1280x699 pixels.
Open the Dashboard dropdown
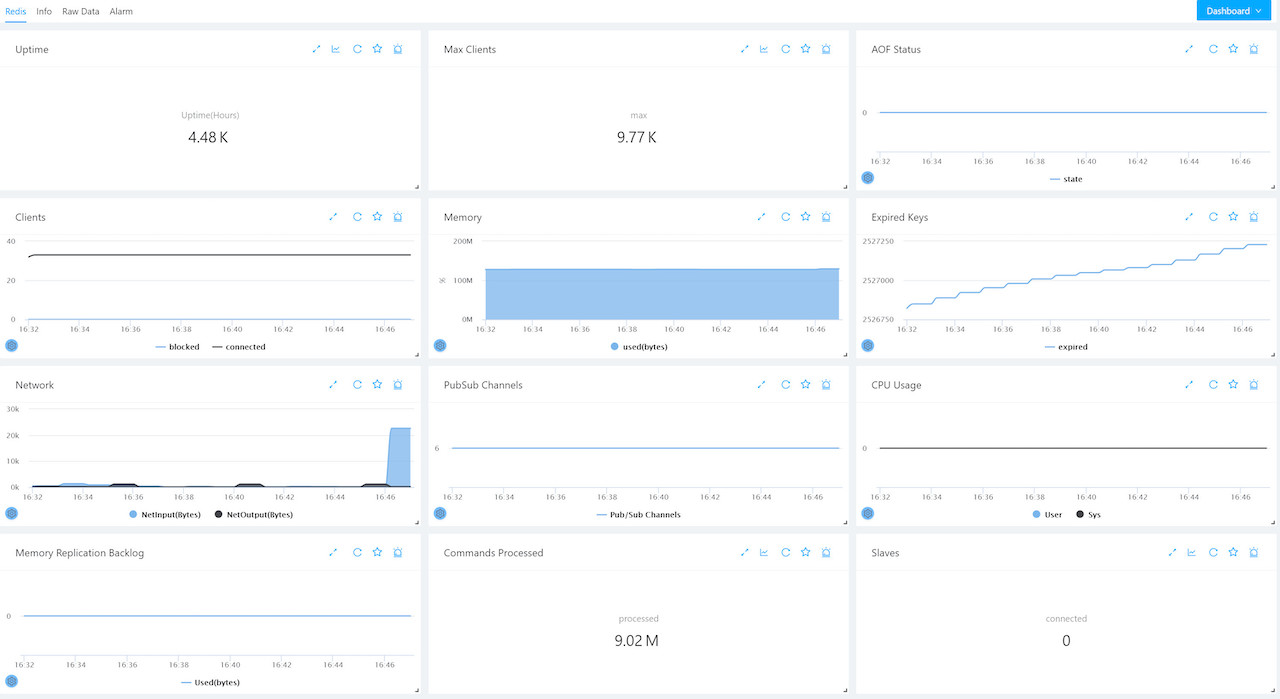point(1233,11)
